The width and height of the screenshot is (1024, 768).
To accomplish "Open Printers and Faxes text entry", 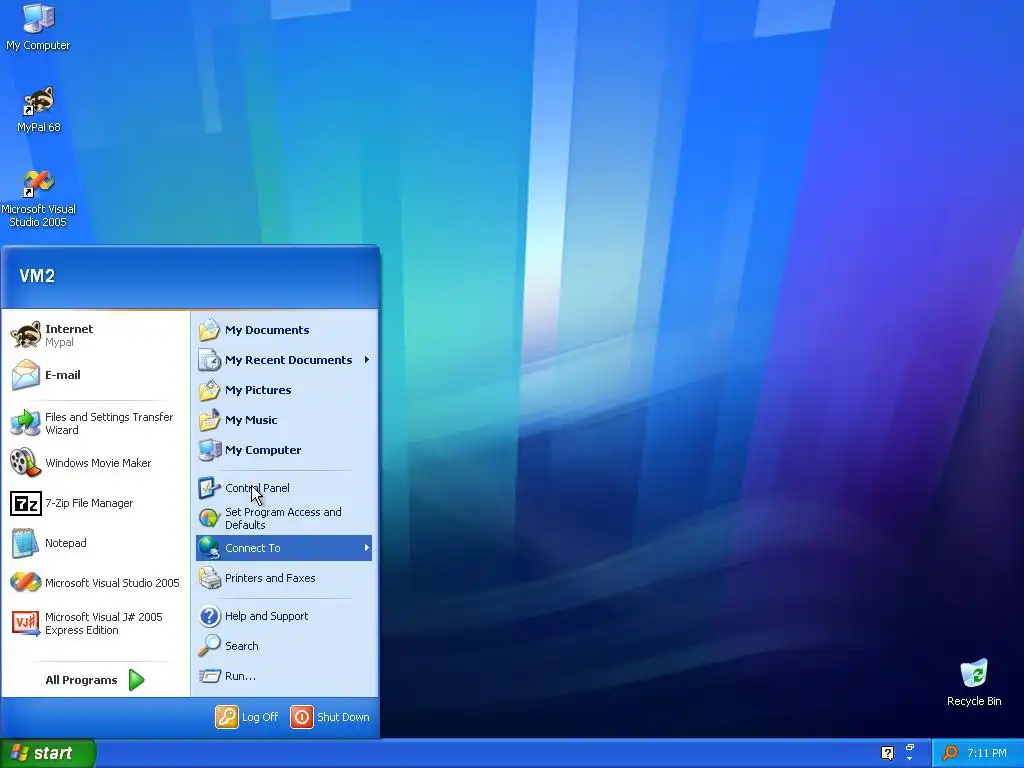I will pyautogui.click(x=270, y=578).
